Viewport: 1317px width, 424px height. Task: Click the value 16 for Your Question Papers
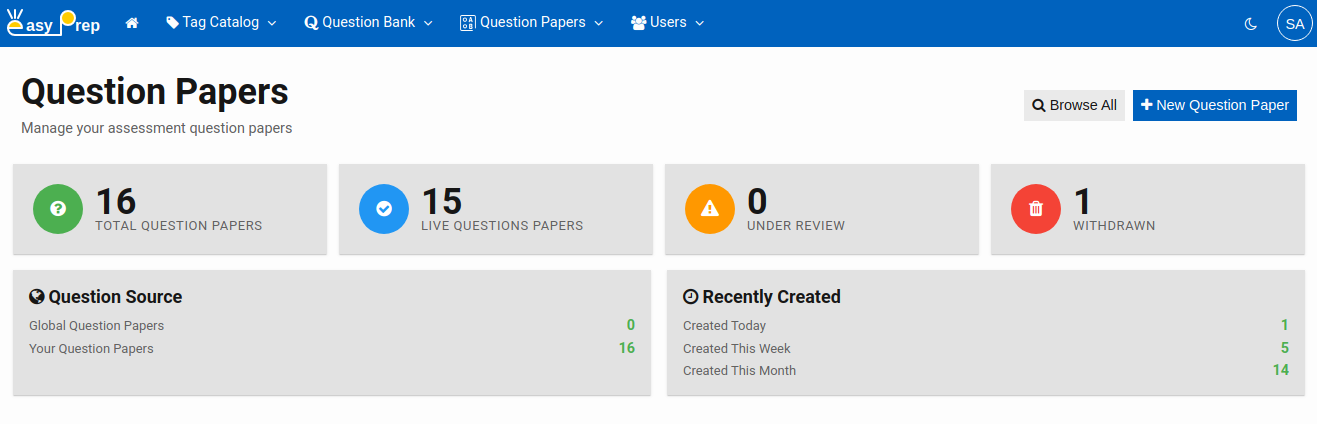click(627, 348)
